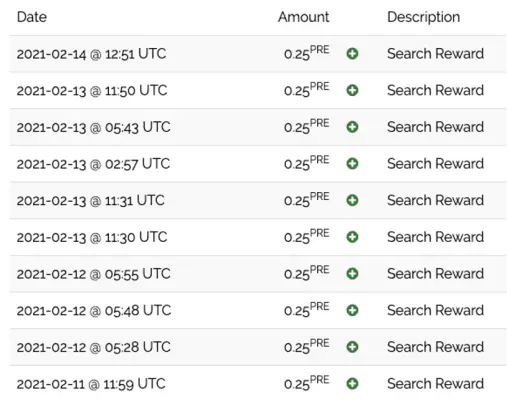Select the 2021-02-12 @ 05:55 UTC date
Image resolution: width=507 pixels, height=404 pixels.
(94, 274)
